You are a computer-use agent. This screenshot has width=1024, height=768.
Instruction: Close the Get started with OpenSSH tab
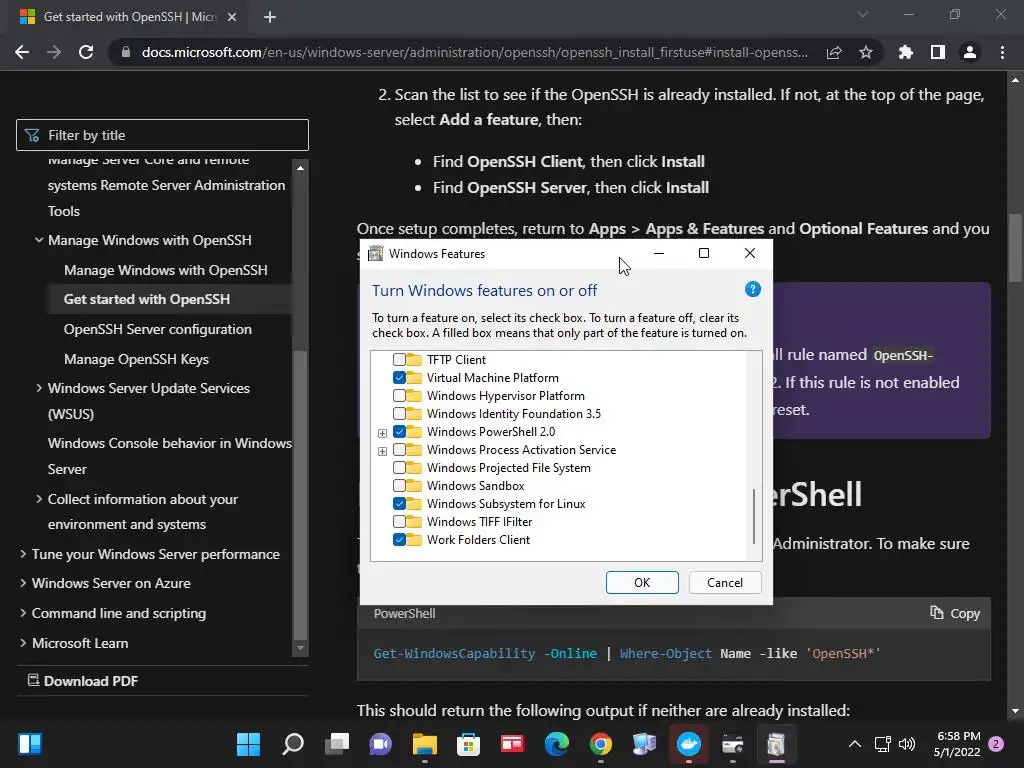[232, 17]
